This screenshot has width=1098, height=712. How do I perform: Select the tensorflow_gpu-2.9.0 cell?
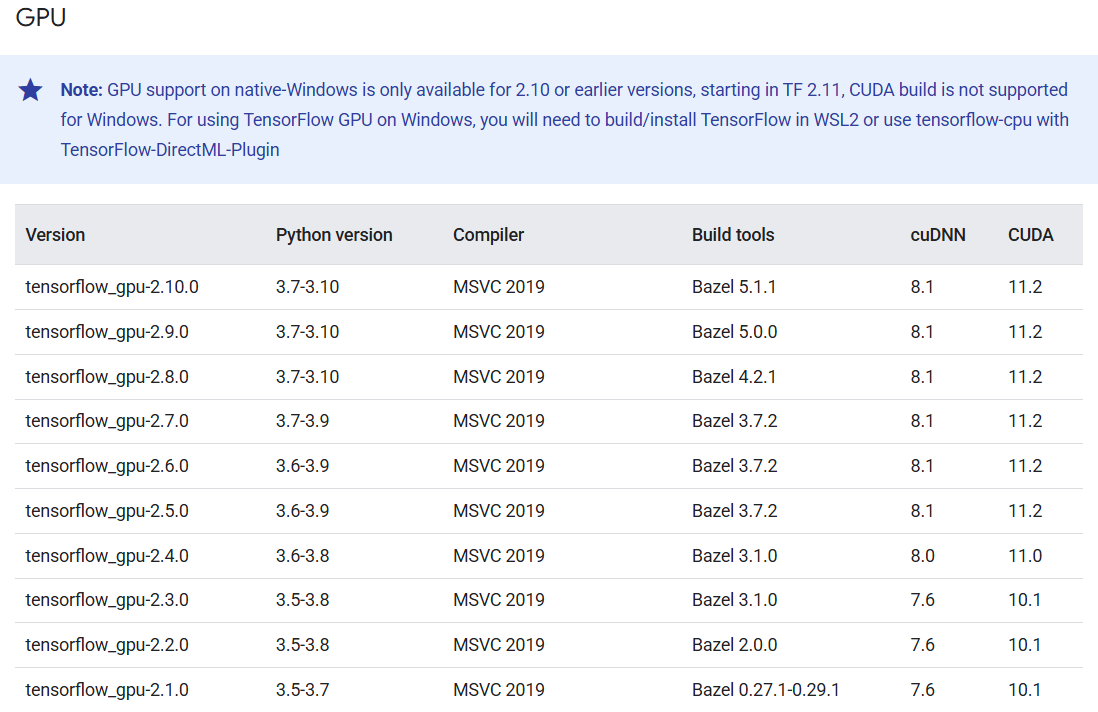pyautogui.click(x=107, y=332)
